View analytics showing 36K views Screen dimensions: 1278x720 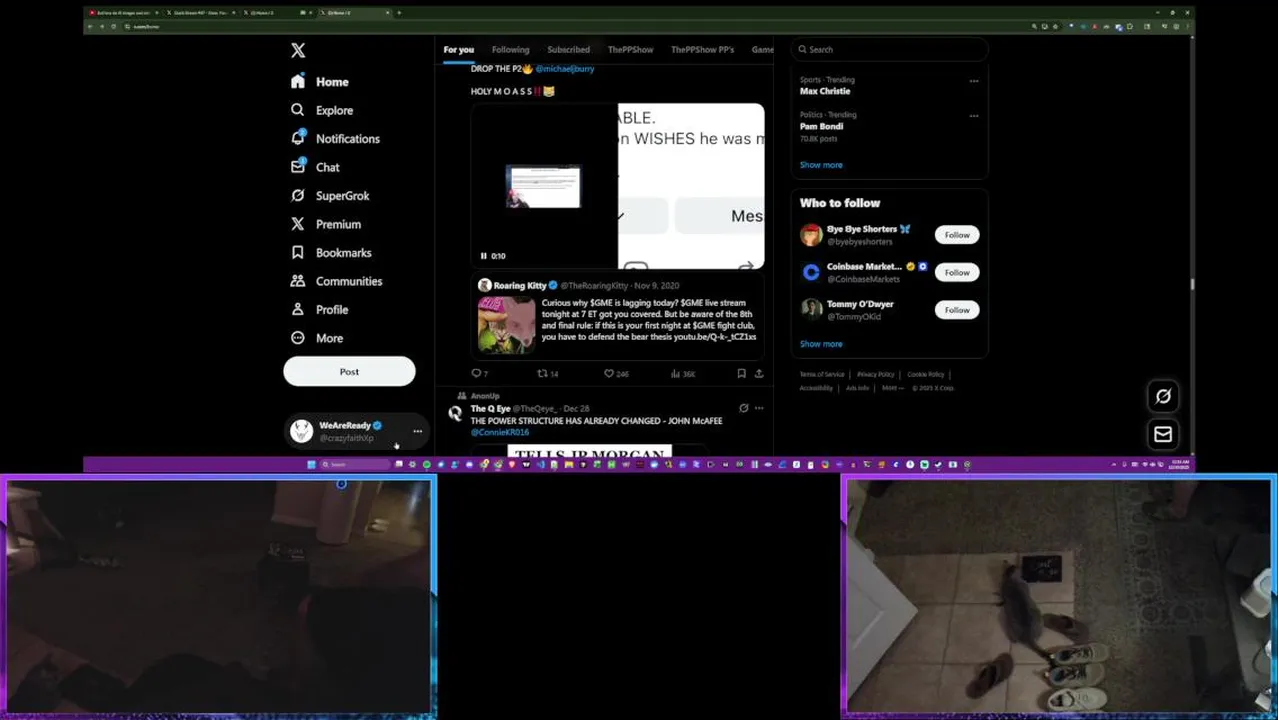coord(683,373)
